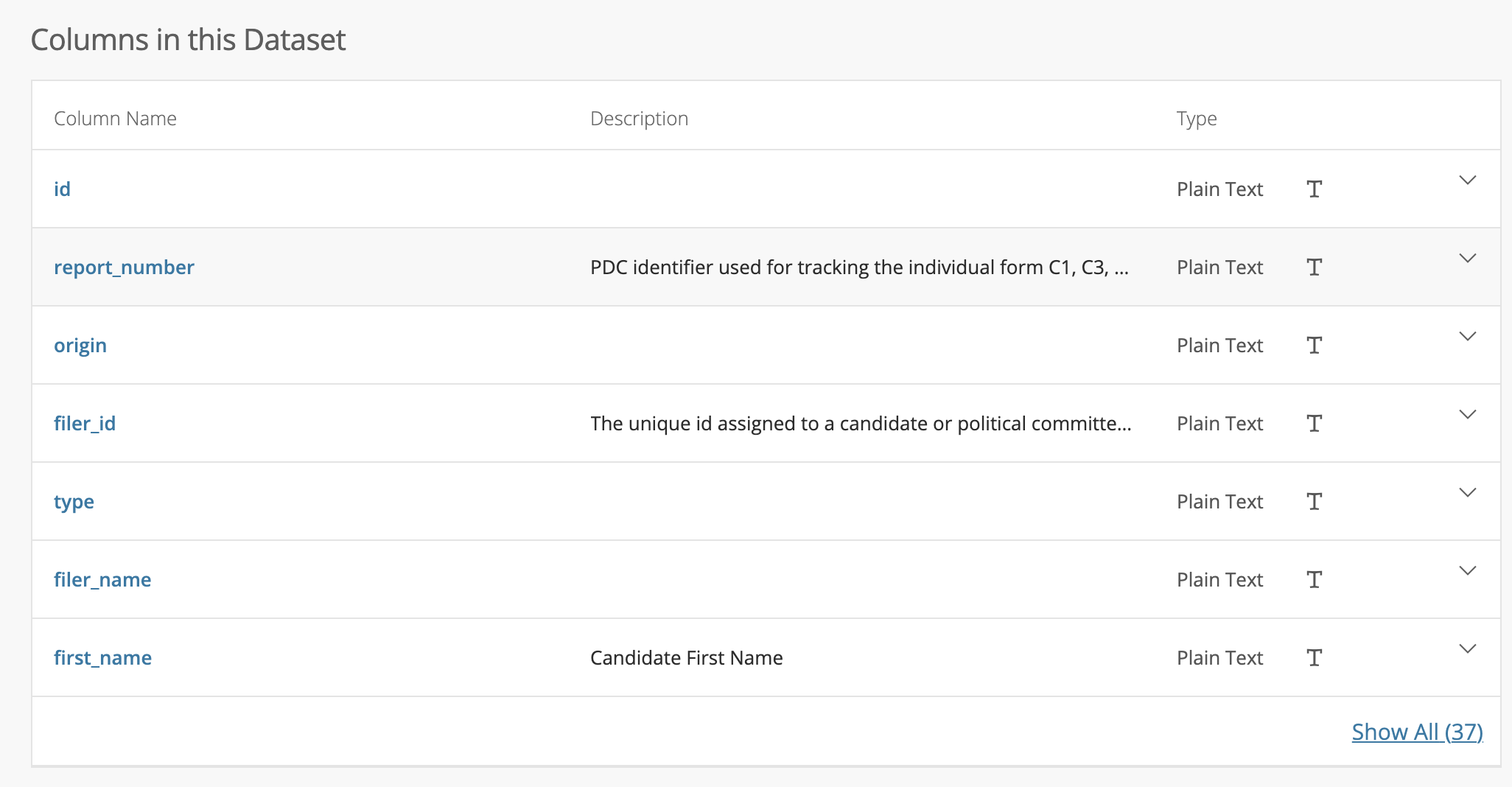This screenshot has width=1512, height=787.
Task: Click the origin column name
Action: 80,346
